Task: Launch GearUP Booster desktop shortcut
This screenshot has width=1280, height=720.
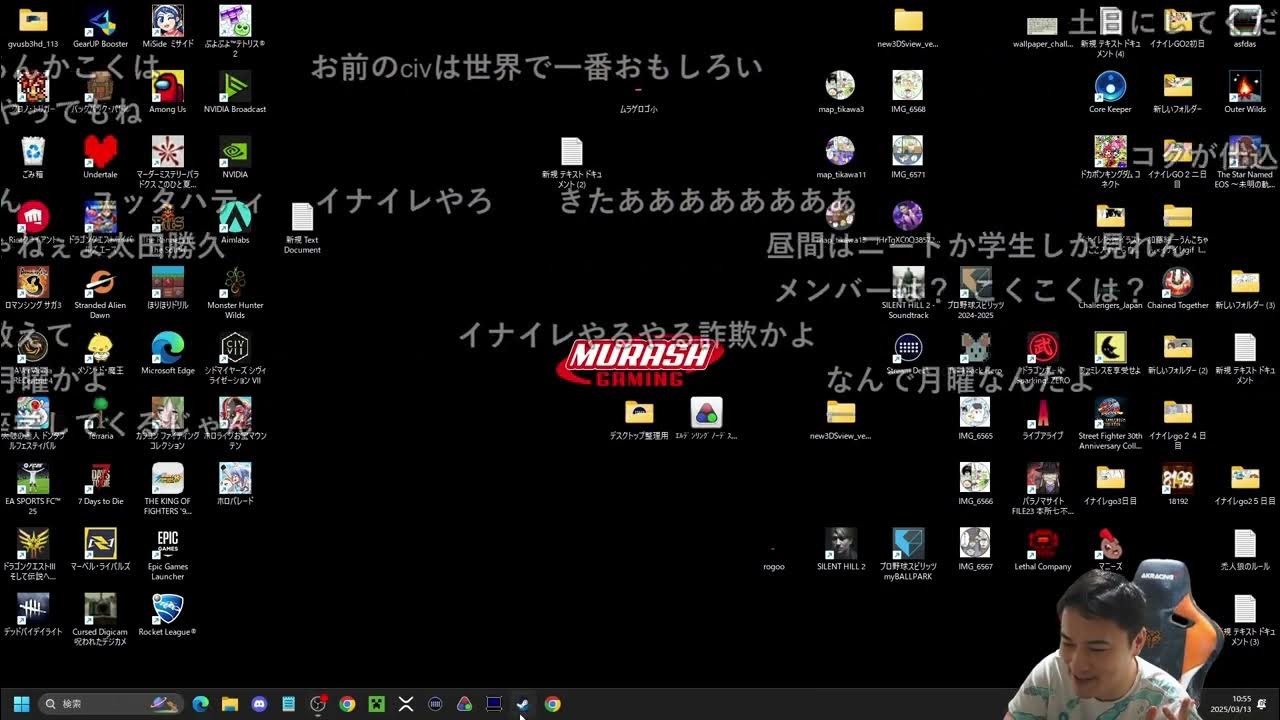Action: (100, 21)
